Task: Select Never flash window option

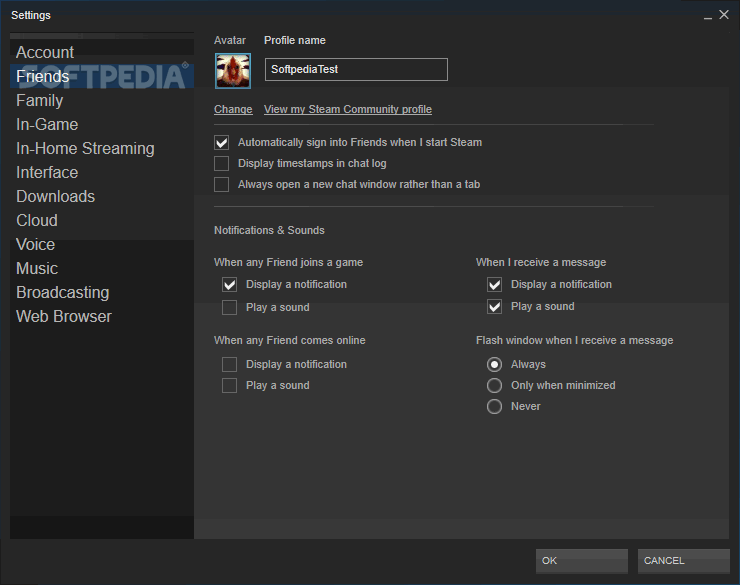Action: click(494, 406)
